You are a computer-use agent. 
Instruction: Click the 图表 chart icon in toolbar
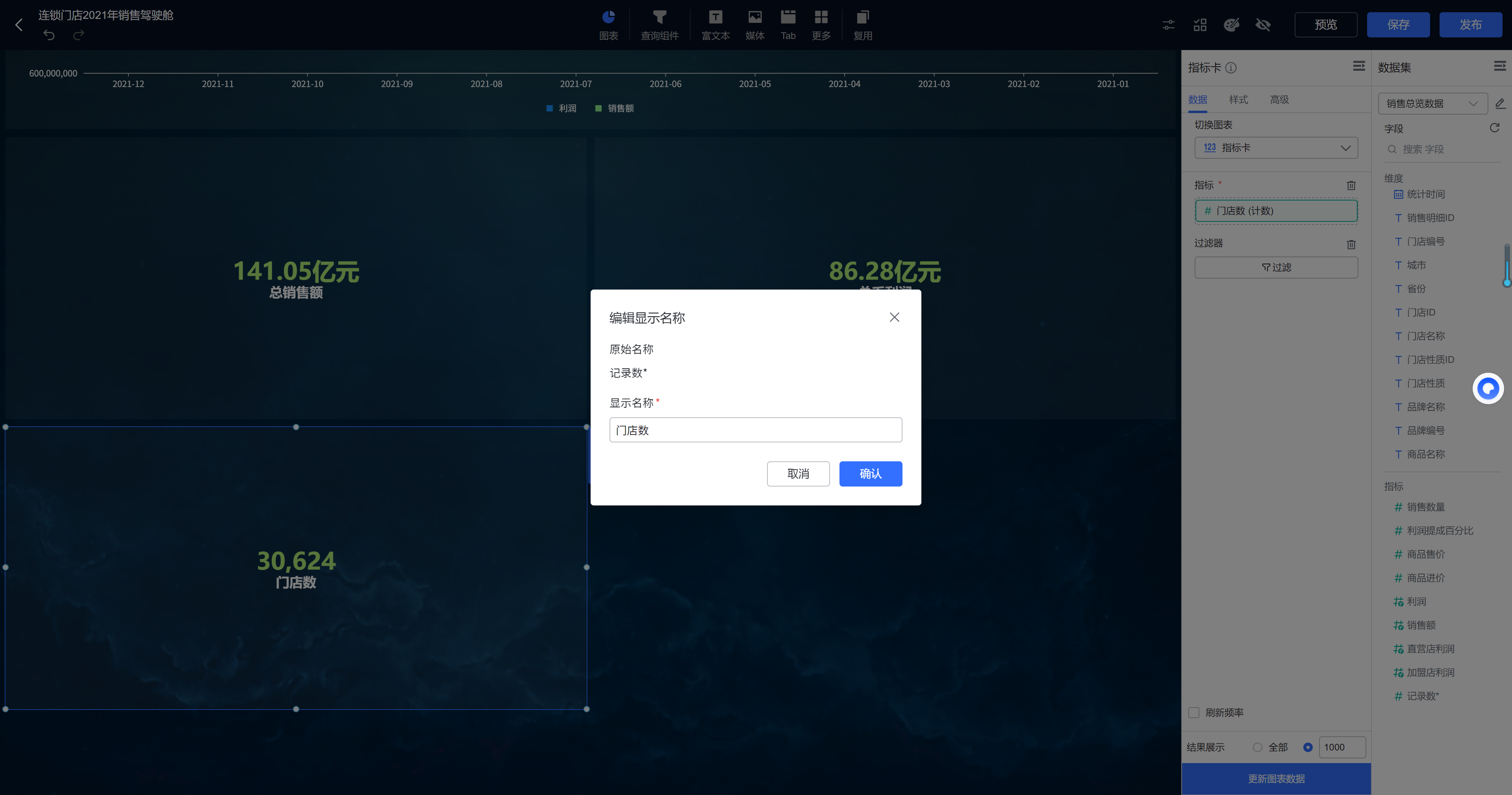608,25
